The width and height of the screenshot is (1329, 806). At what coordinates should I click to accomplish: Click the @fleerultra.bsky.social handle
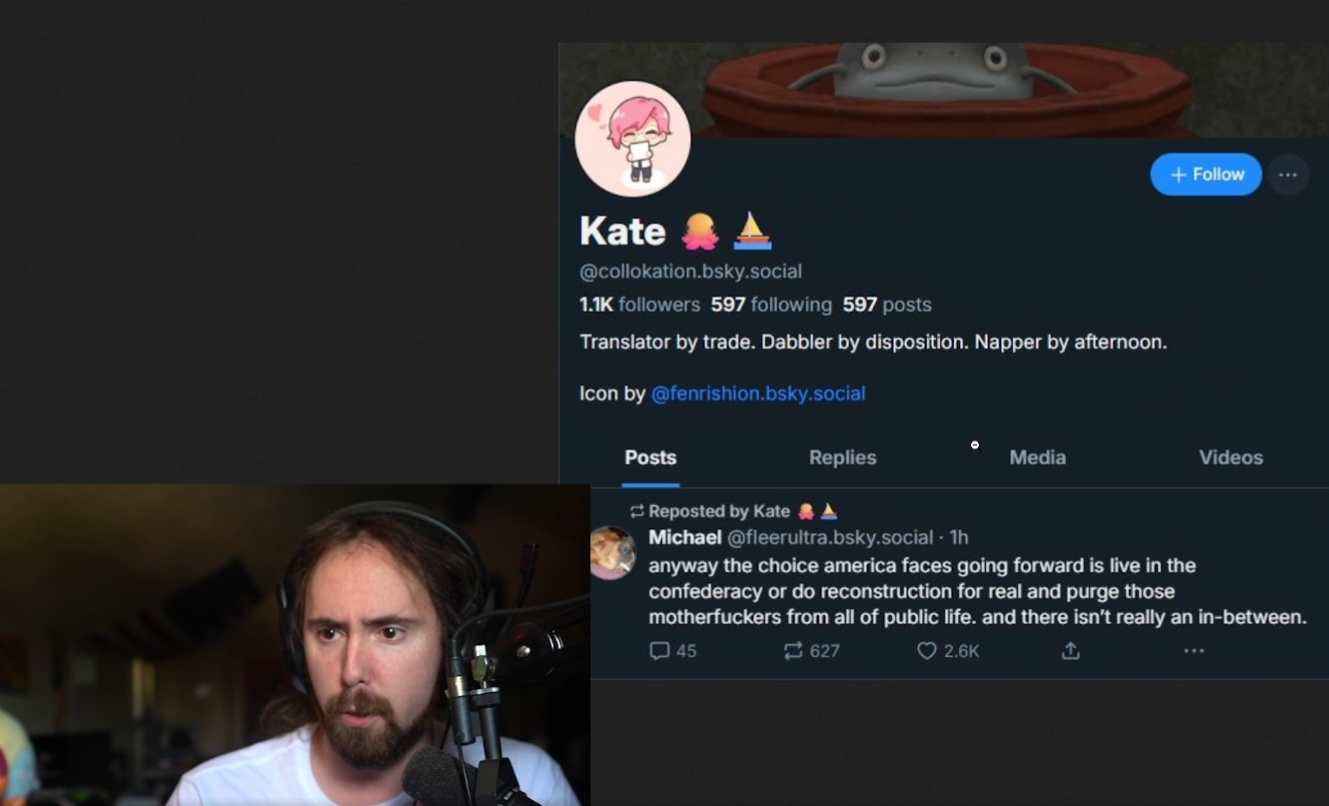(x=830, y=537)
